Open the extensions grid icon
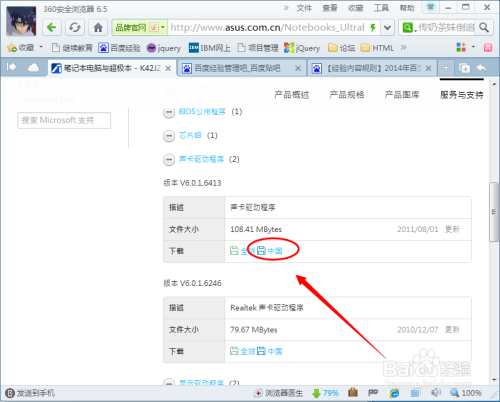Image resolution: width=500 pixels, height=402 pixels. click(x=461, y=47)
